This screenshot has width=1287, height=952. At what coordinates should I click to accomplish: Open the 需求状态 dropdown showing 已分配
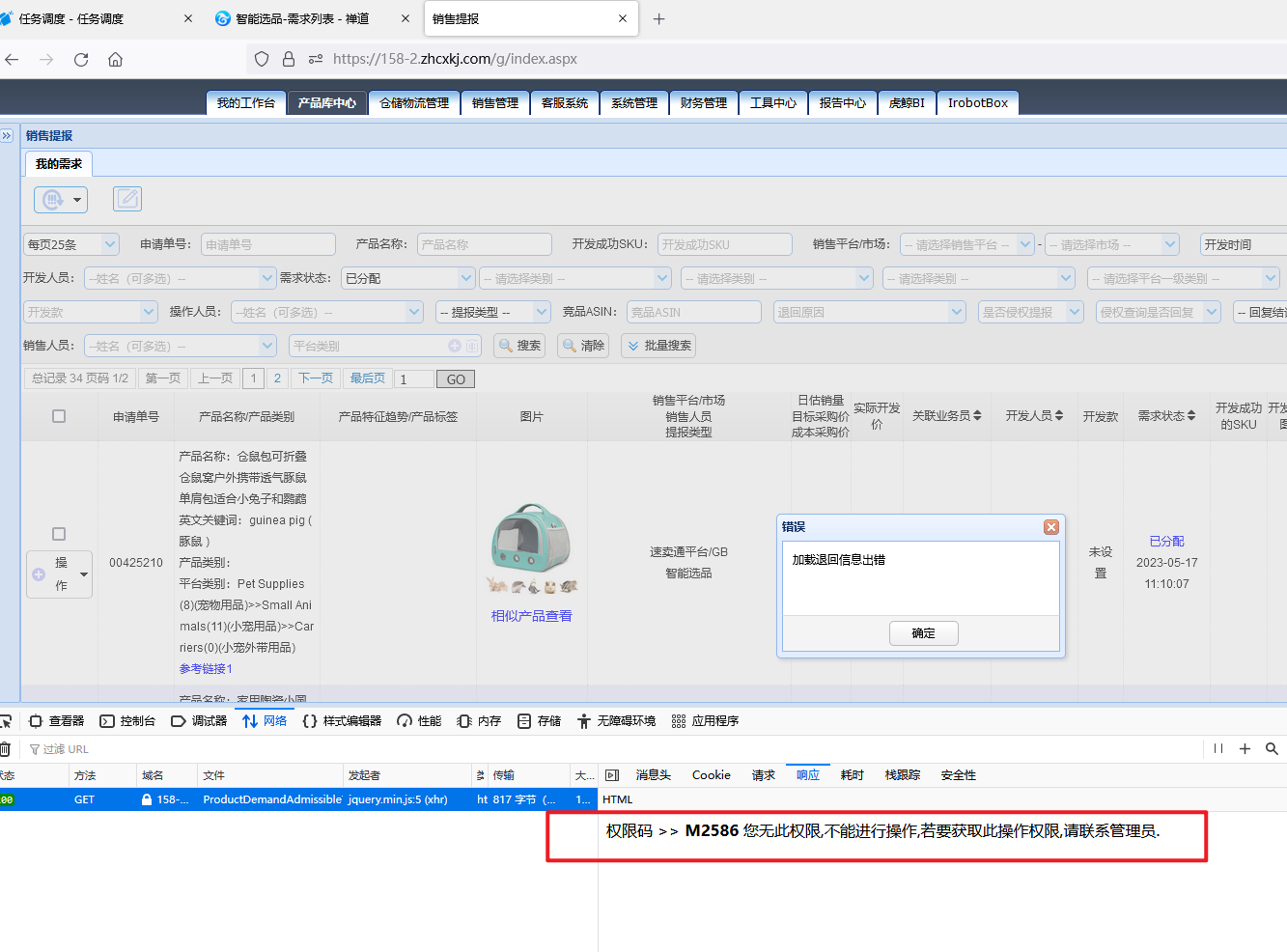408,278
